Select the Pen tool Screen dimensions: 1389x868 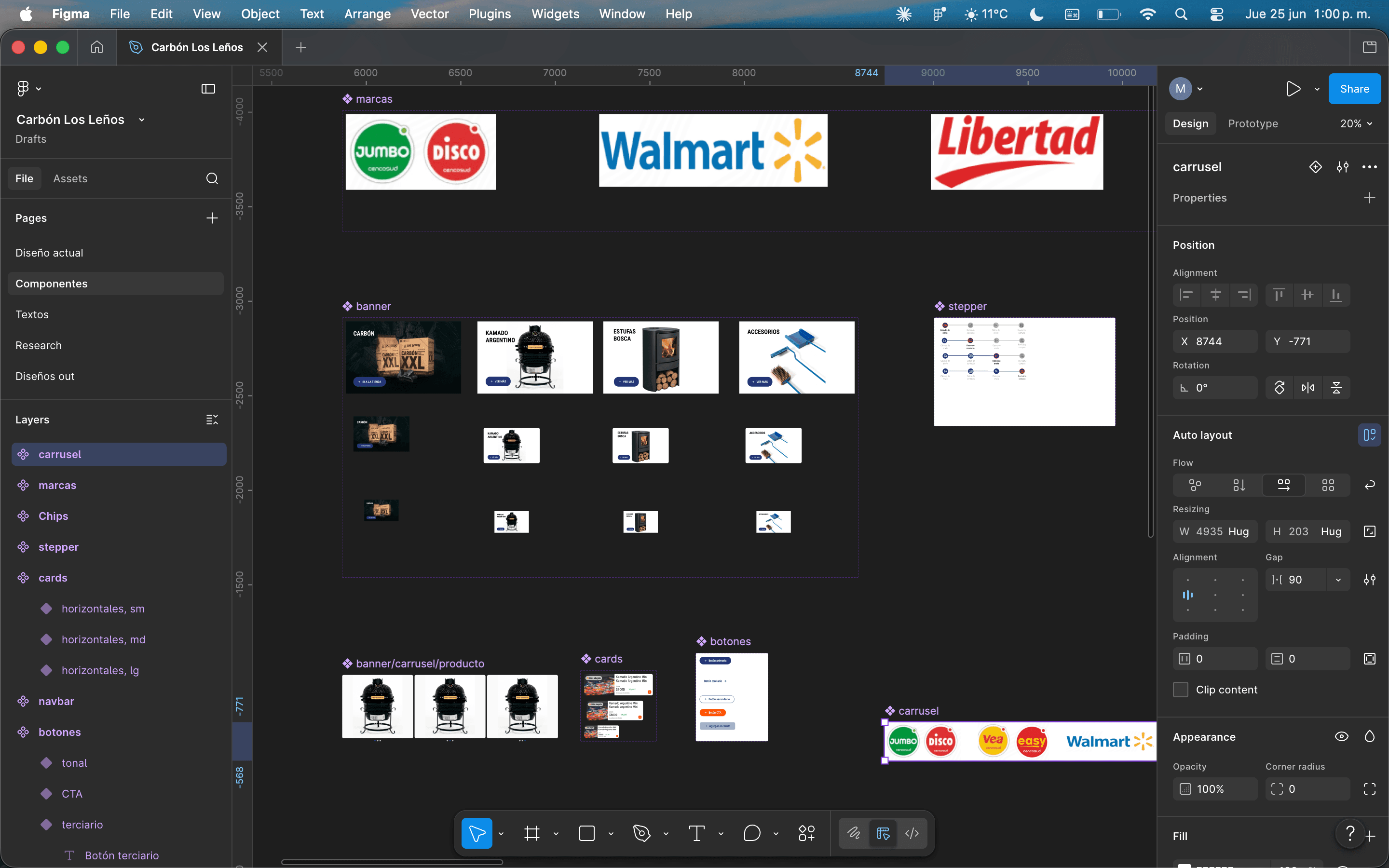click(x=642, y=833)
